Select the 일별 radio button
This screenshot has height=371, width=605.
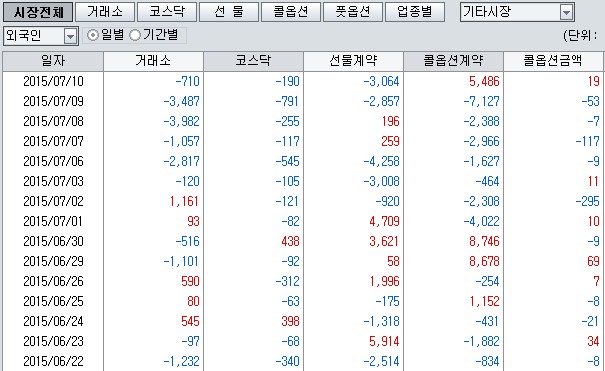pos(93,35)
